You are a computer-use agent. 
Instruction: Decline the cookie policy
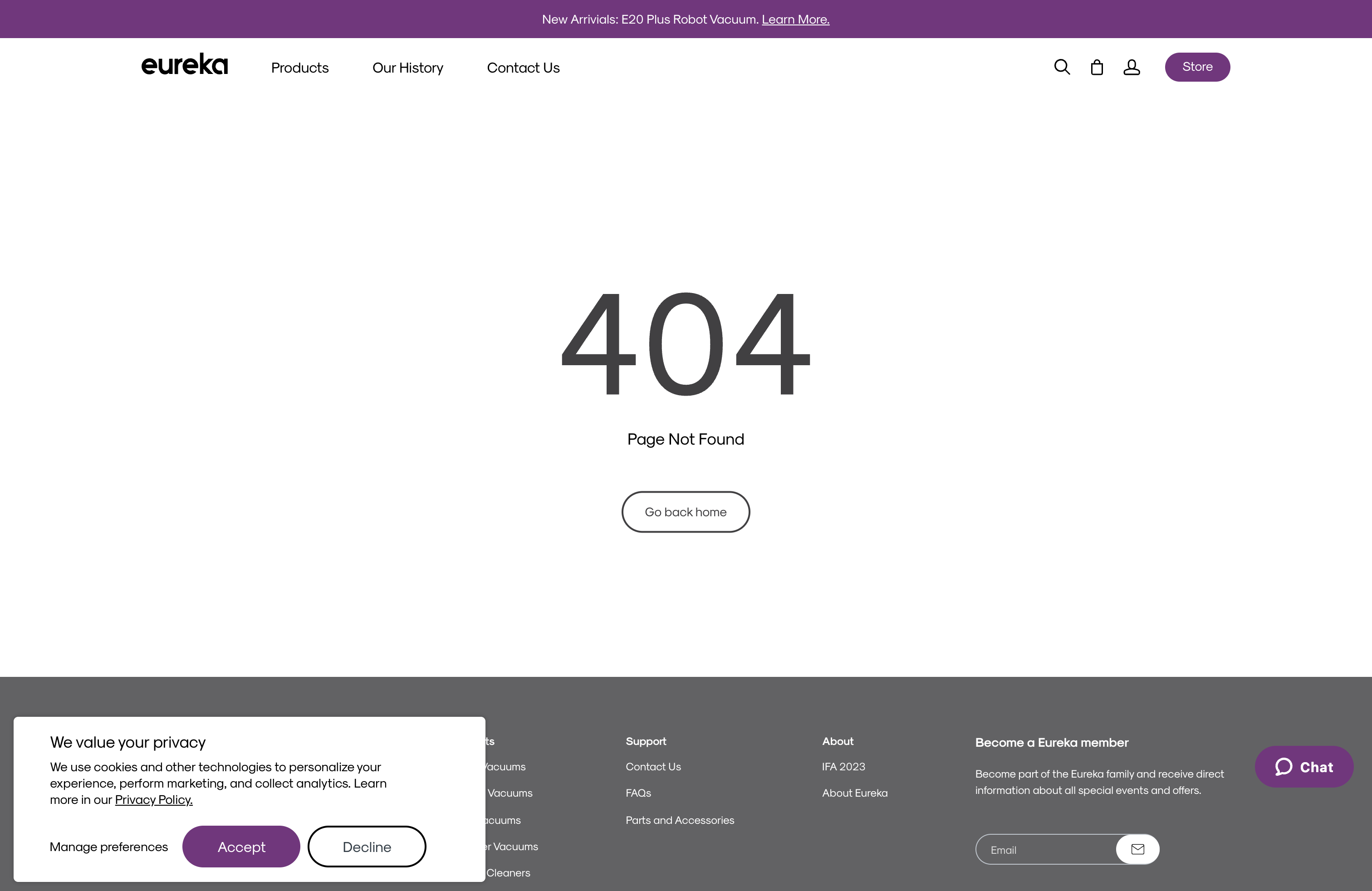pos(367,846)
